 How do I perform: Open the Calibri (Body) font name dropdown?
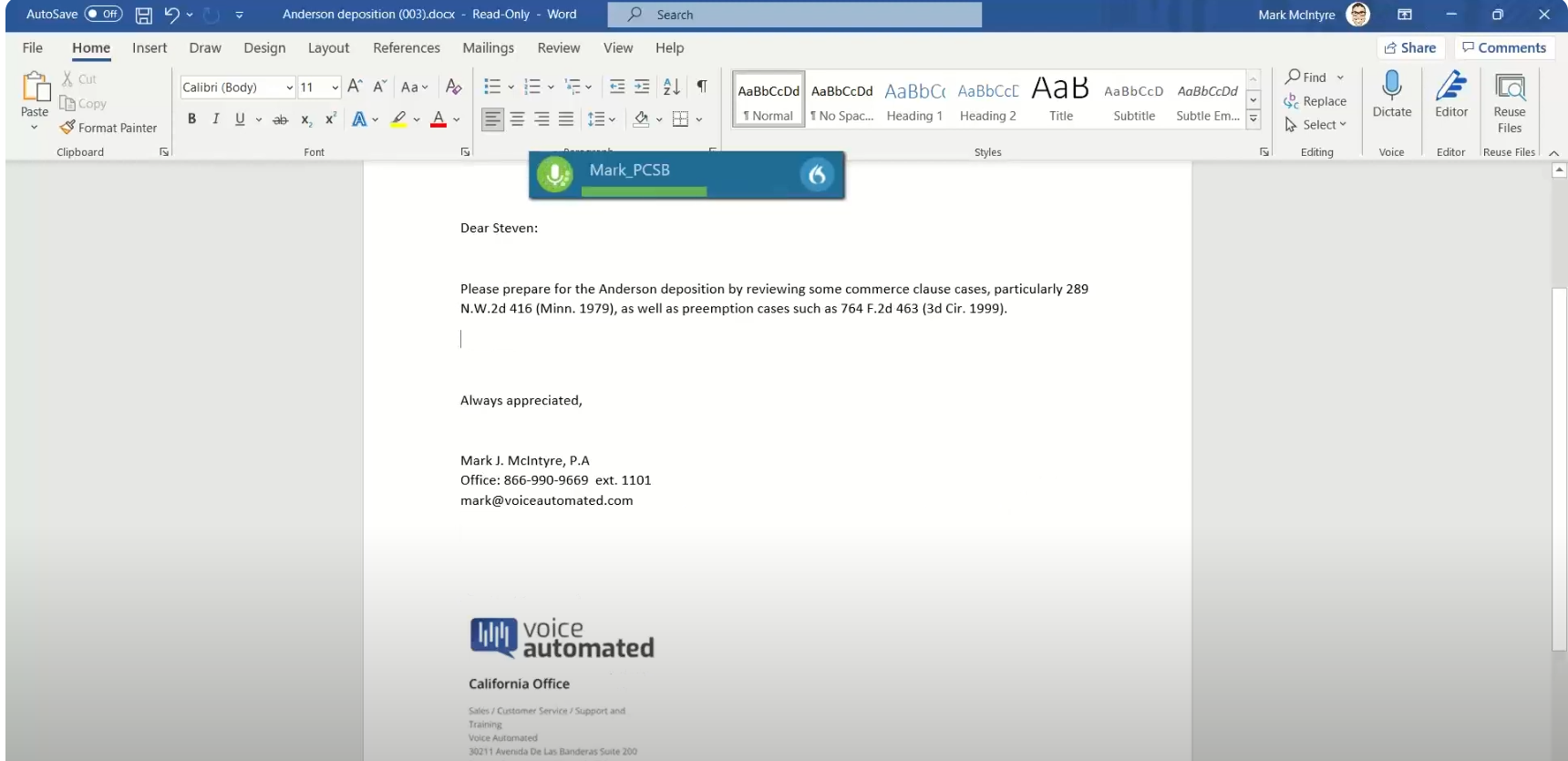pyautogui.click(x=289, y=87)
